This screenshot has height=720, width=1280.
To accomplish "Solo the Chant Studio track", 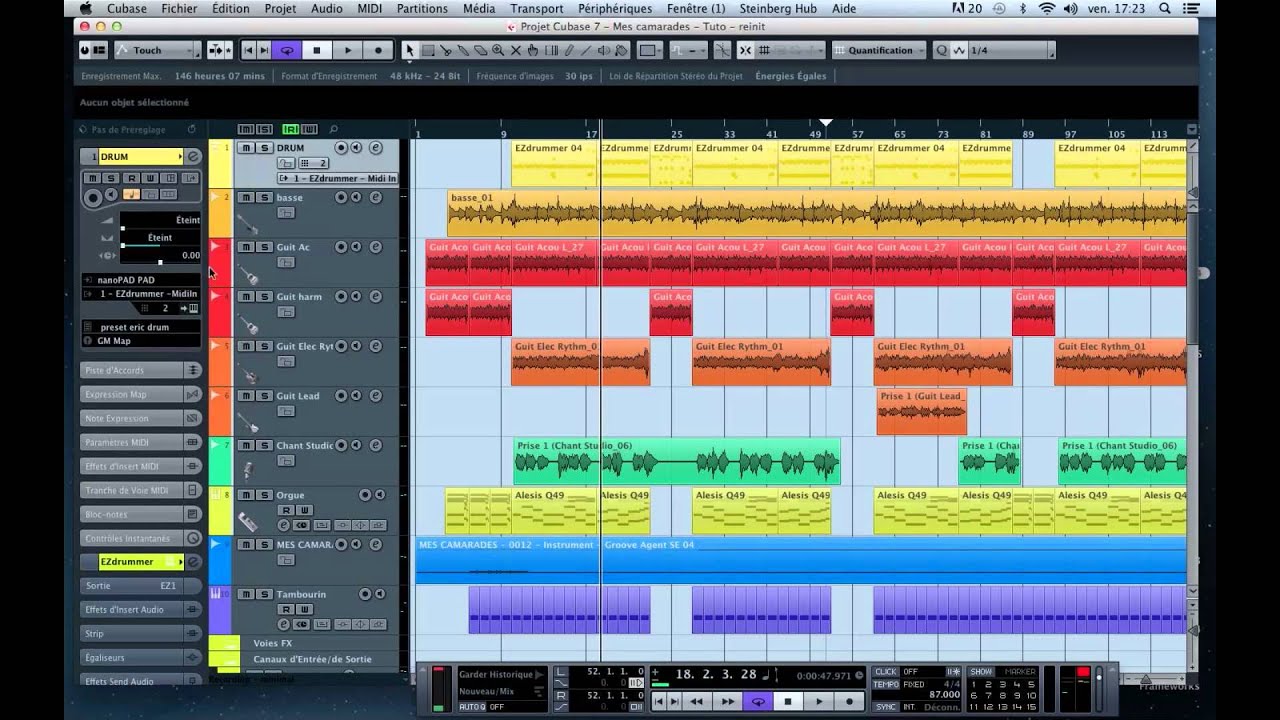I will tap(264, 445).
